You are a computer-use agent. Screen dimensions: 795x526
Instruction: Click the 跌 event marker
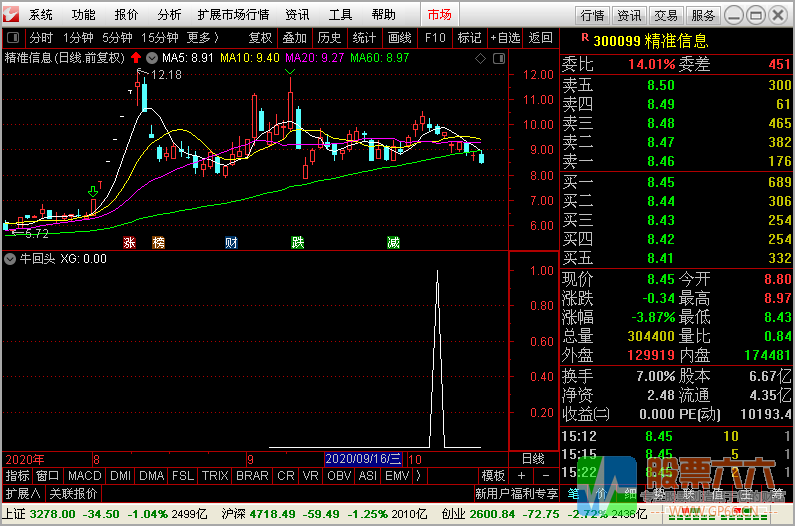coord(298,242)
